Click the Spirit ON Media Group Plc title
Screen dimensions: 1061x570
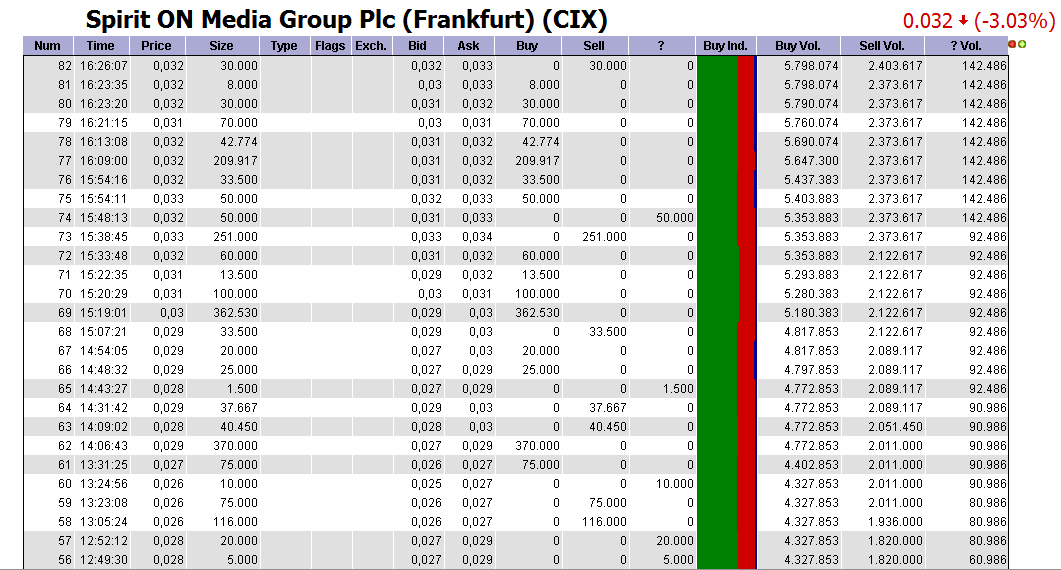tap(346, 20)
